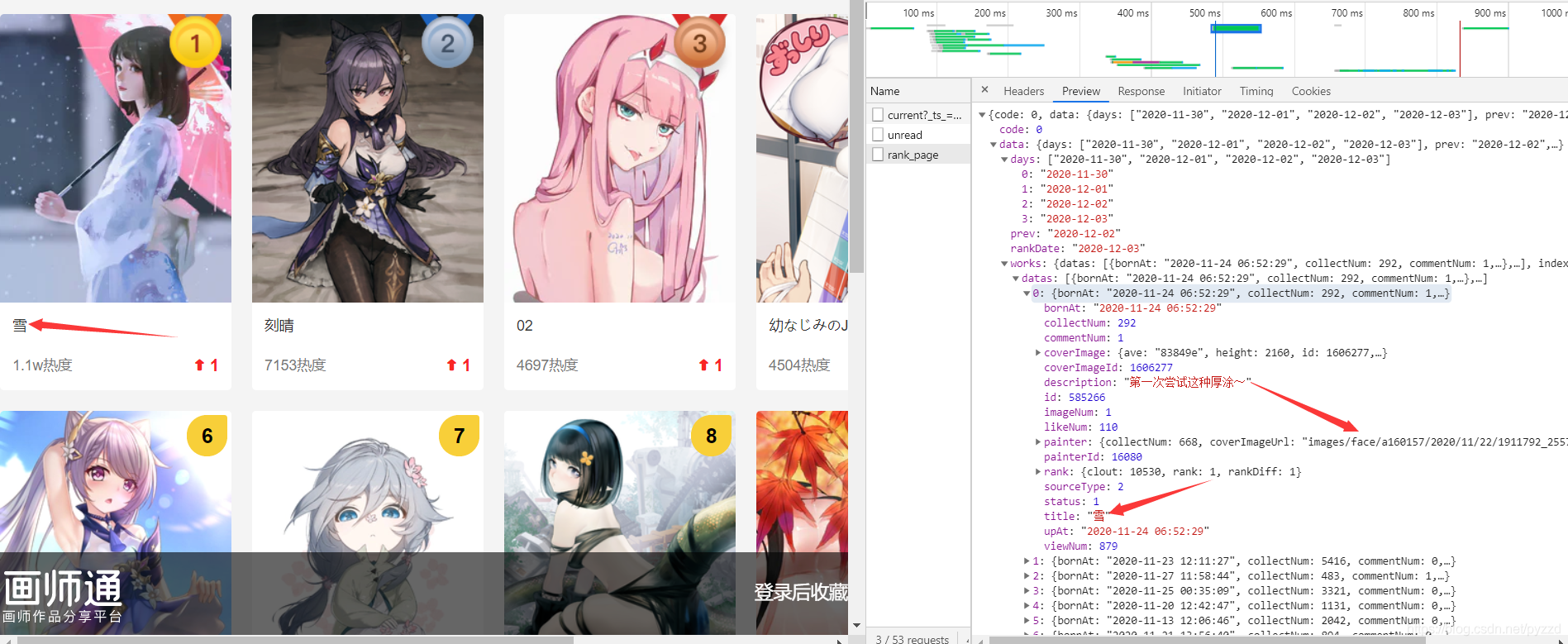Expand the rank object
Viewport: 1568px width, 644px height.
click(1038, 472)
